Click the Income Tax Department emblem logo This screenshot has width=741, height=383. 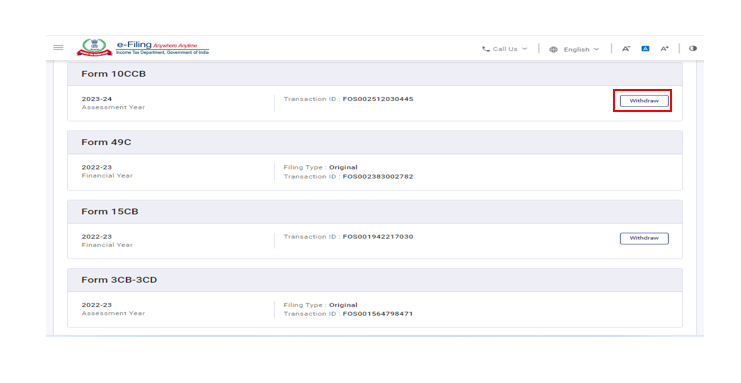(95, 47)
